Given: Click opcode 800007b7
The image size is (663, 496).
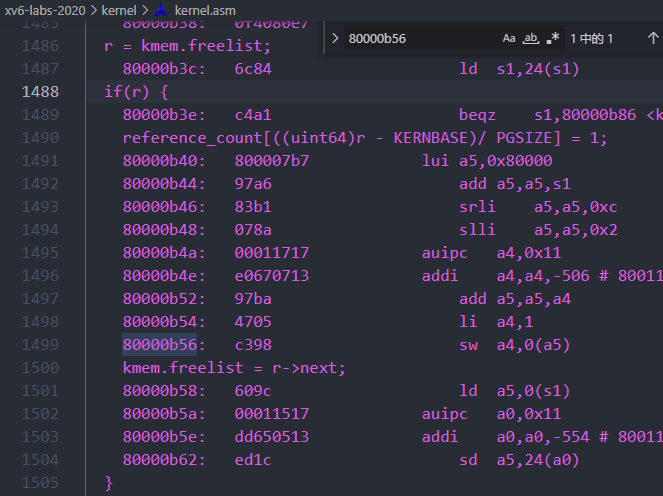Looking at the screenshot, I should pyautogui.click(x=272, y=161).
